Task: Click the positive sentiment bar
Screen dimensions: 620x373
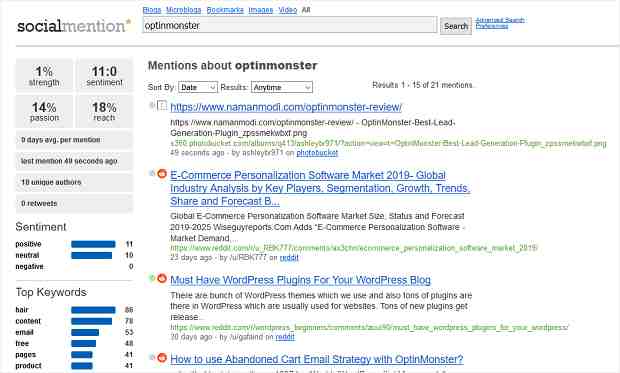Action: click(x=93, y=244)
